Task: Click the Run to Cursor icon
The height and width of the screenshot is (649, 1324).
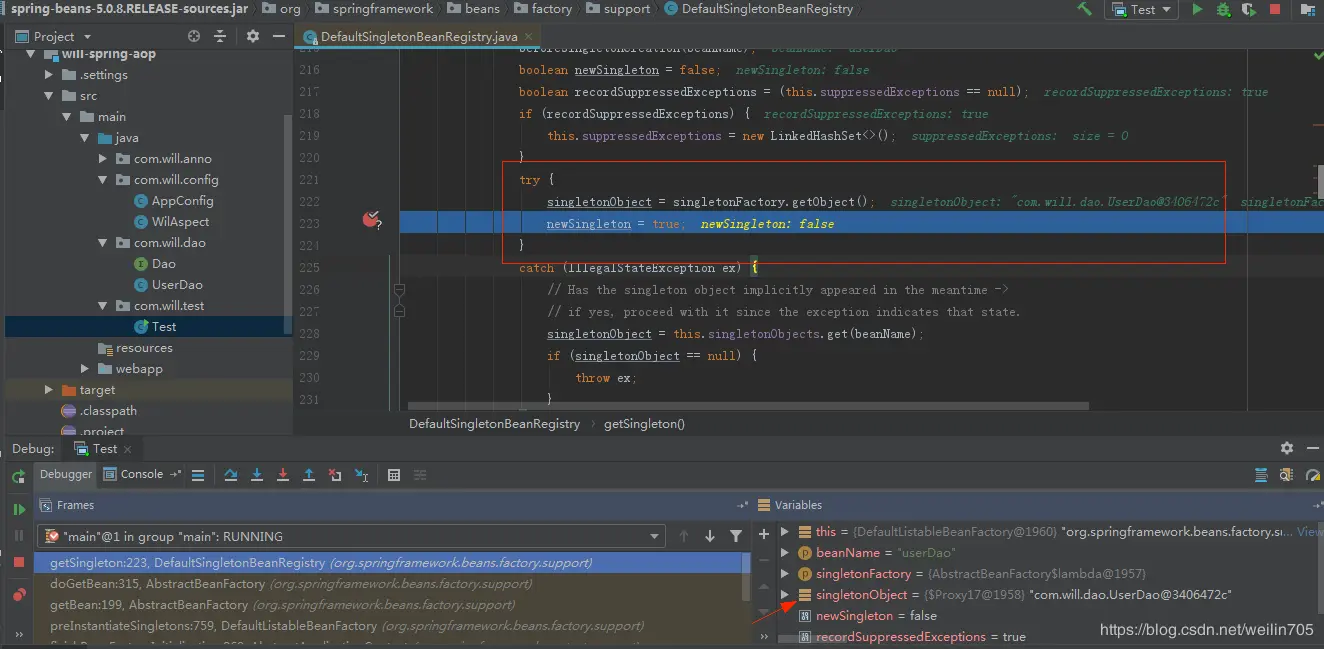Action: click(361, 475)
